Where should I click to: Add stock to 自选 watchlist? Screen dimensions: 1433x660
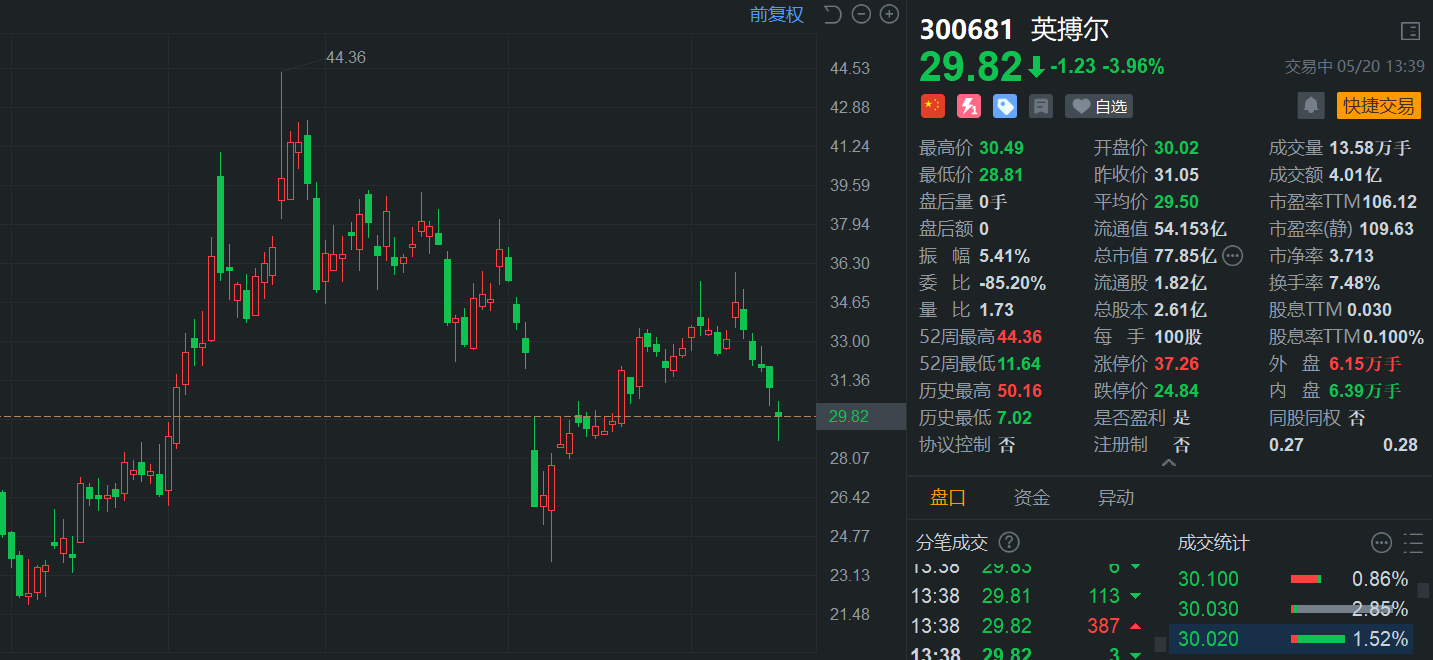(1099, 106)
